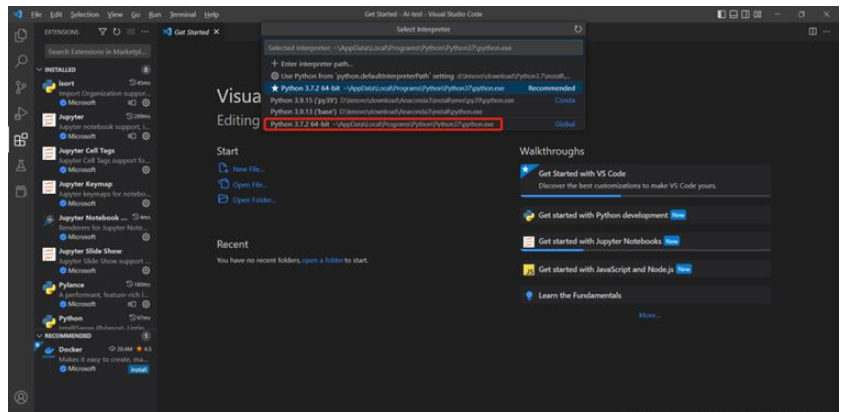Click the VS Code logo in title bar
This screenshot has width=844, height=412.
pos(18,15)
